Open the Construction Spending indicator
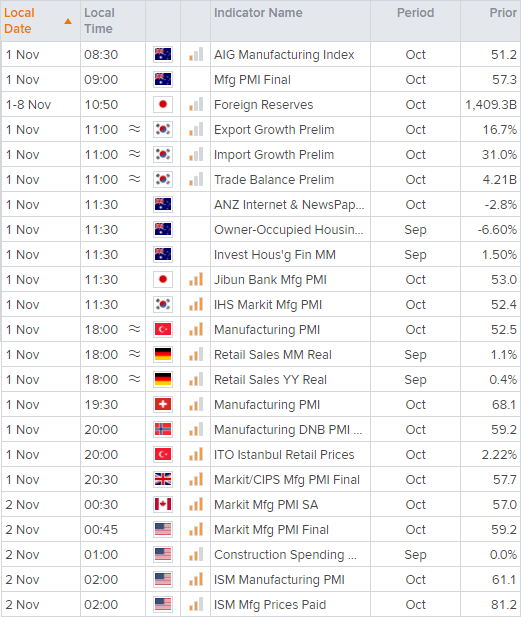The image size is (521, 617). point(285,554)
